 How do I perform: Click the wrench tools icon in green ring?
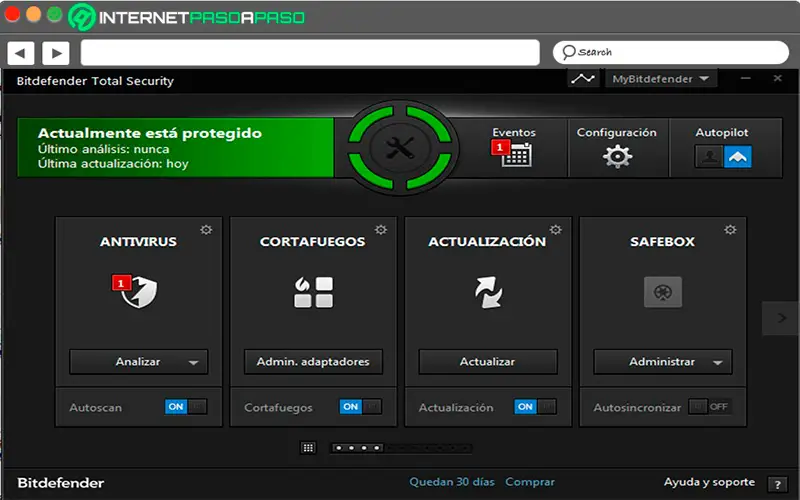pos(400,148)
